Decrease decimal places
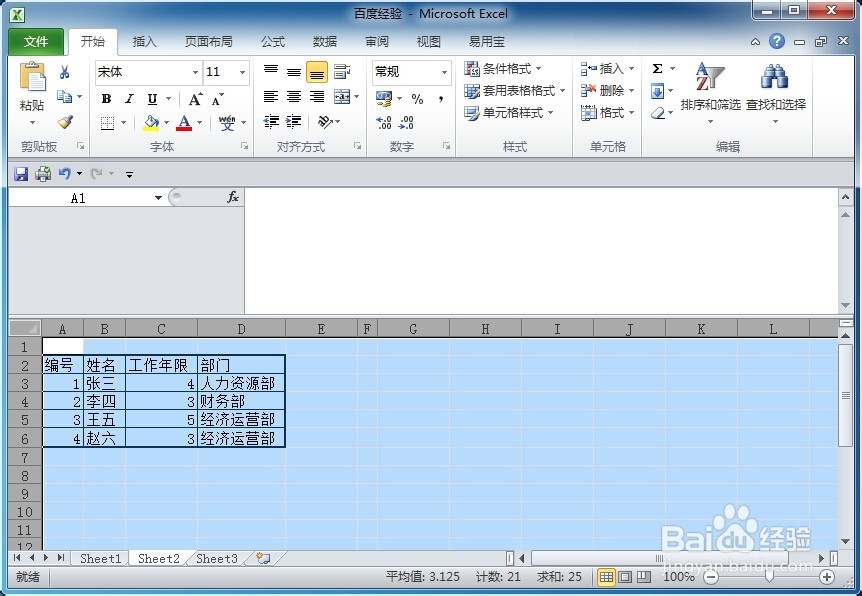 [406, 122]
